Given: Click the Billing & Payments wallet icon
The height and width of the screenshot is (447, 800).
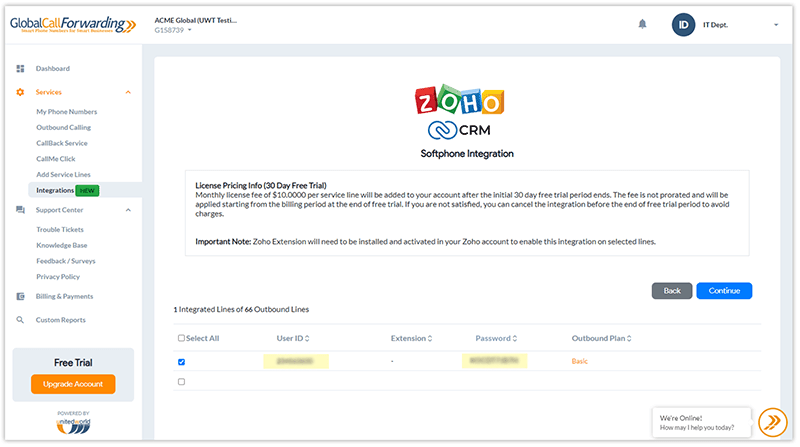Looking at the screenshot, I should point(20,296).
